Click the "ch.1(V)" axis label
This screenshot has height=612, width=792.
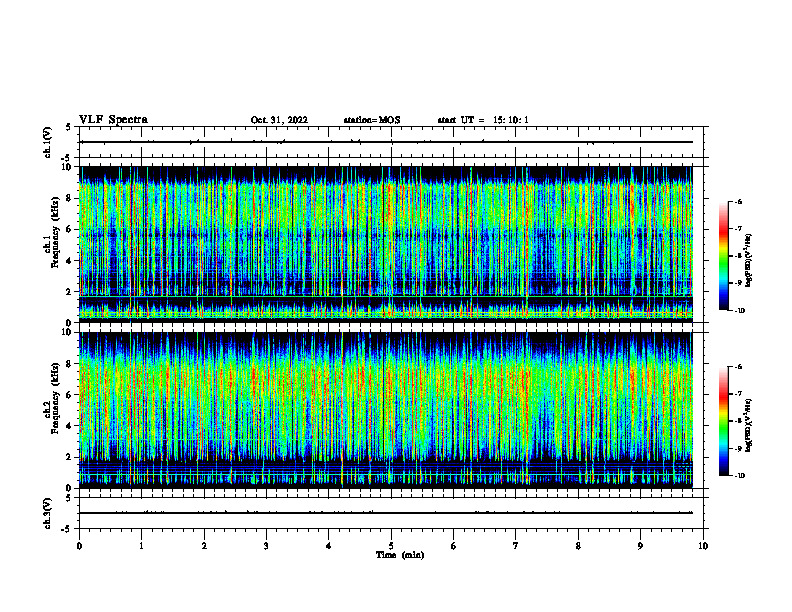(x=47, y=142)
